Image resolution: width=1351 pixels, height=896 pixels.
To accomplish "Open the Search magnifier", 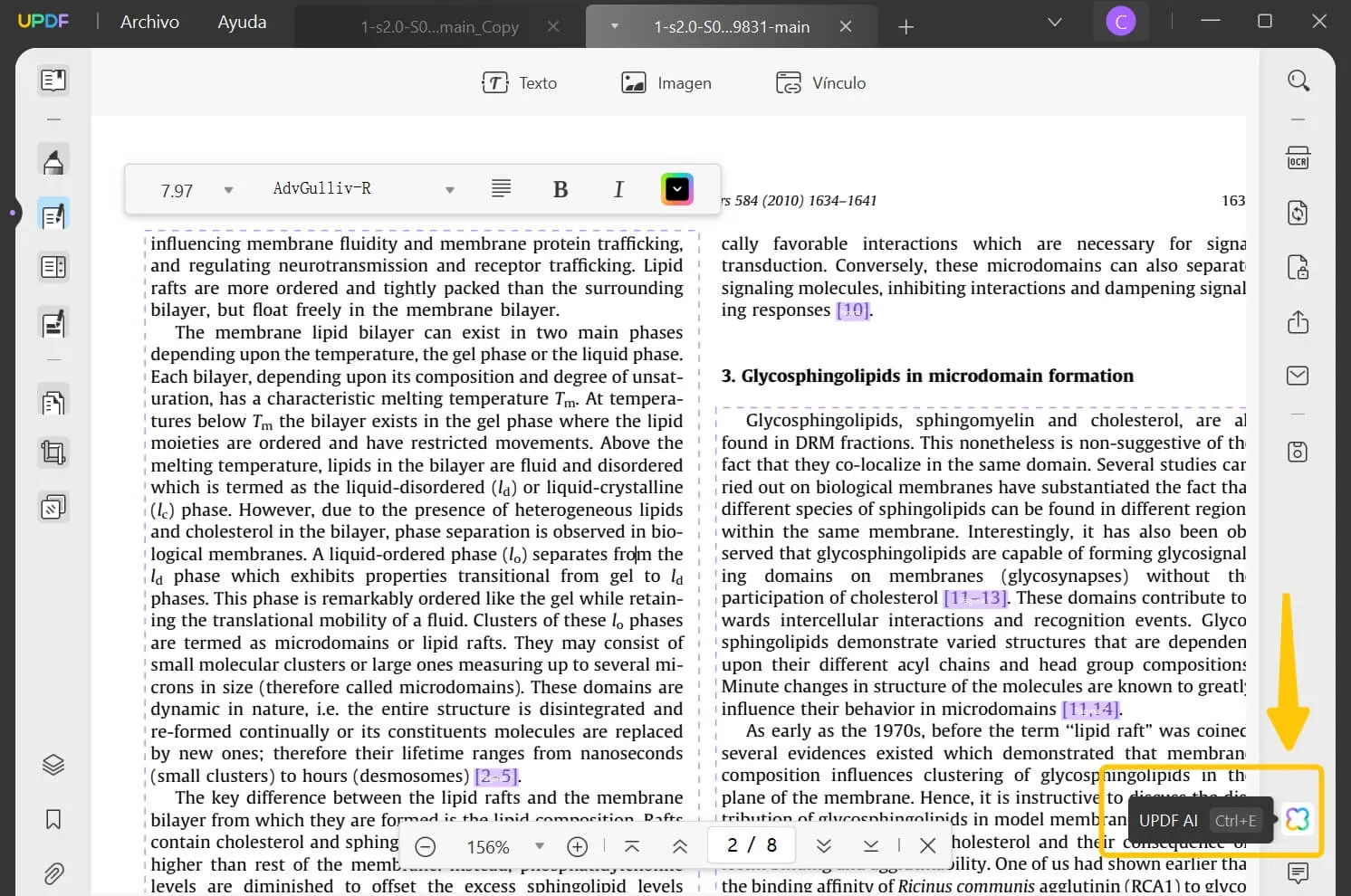I will point(1298,81).
